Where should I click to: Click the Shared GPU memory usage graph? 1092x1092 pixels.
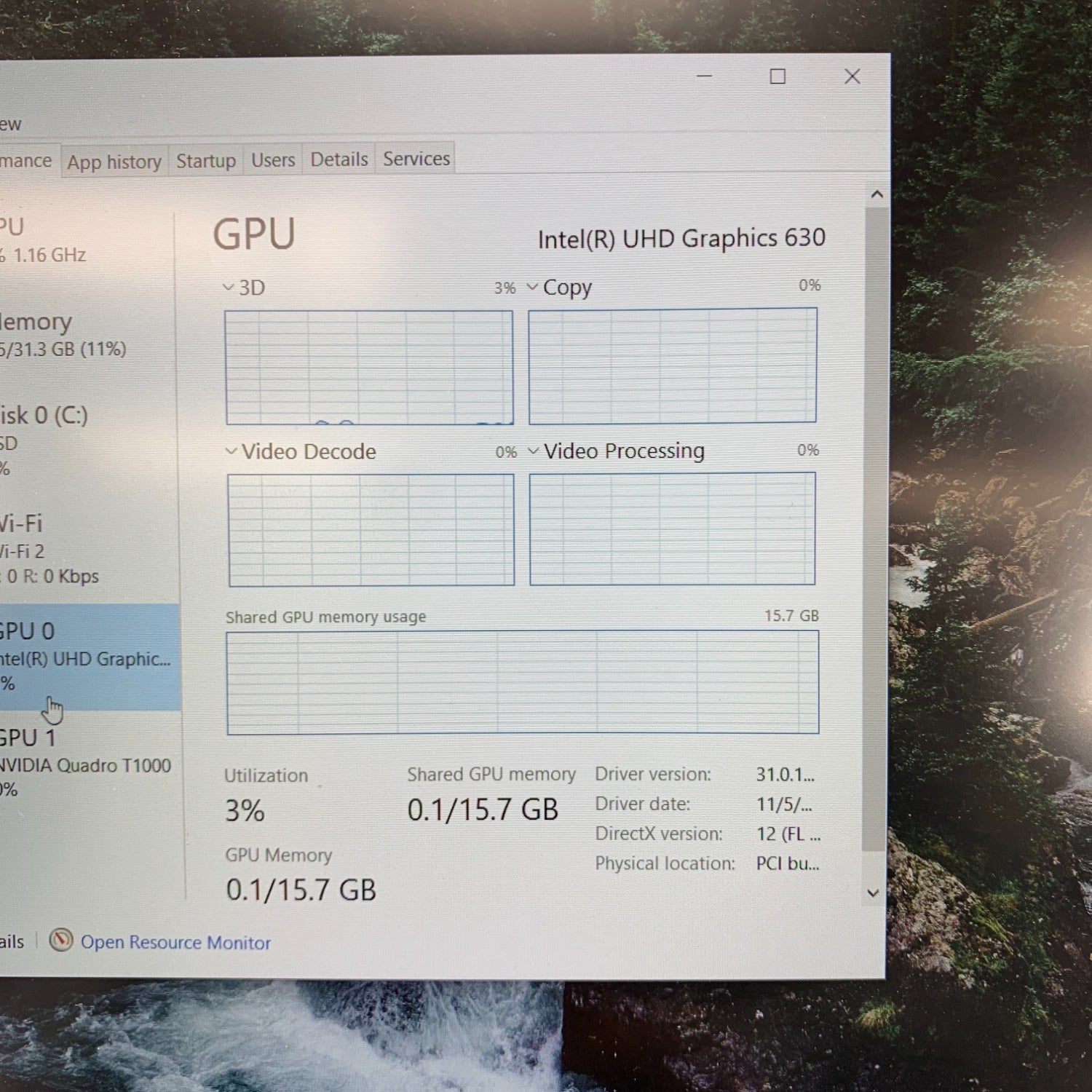tap(523, 682)
